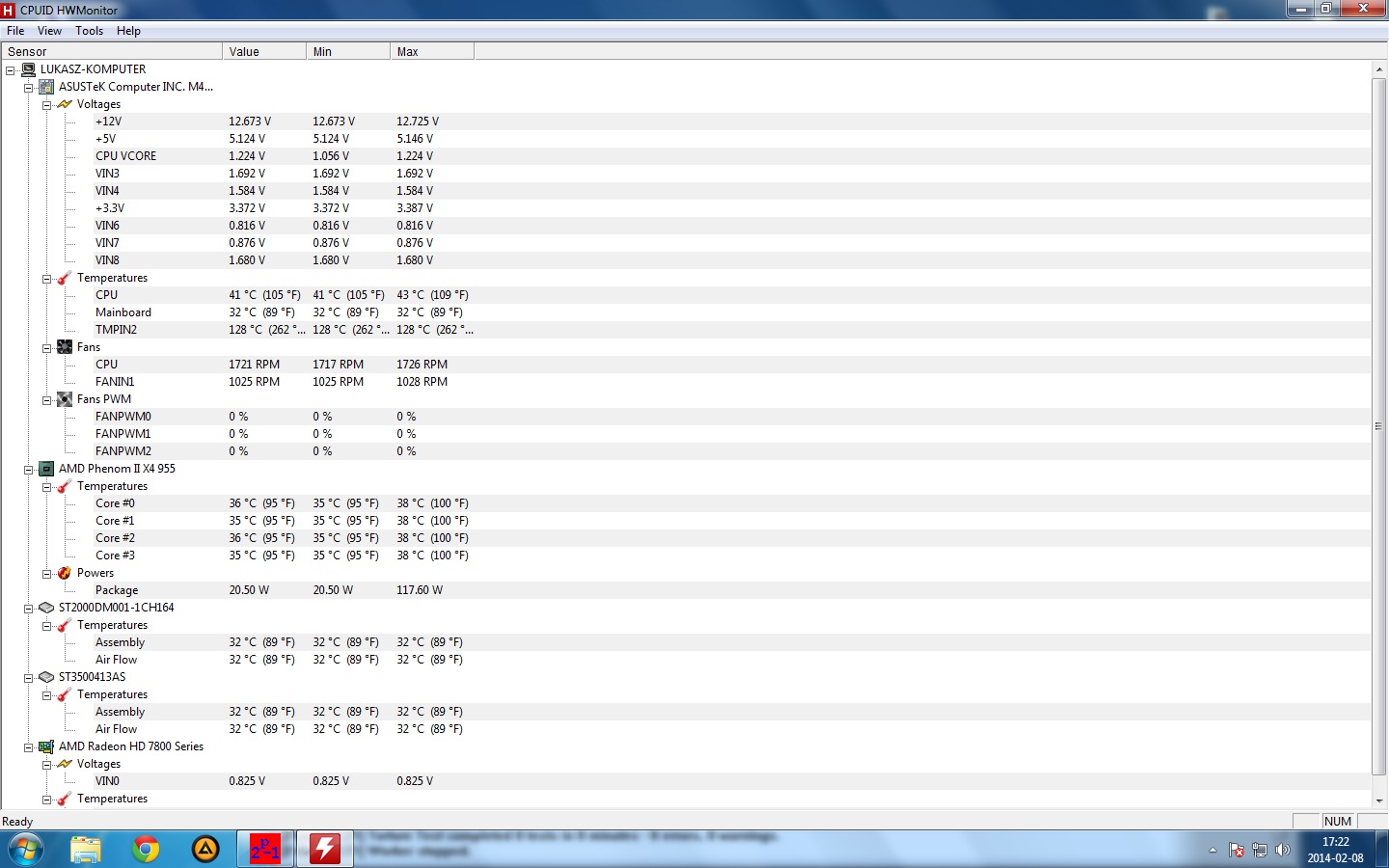Screen dimensions: 1389x868
Task: Click the HWMonitor icon in the title bar
Action: (x=9, y=10)
